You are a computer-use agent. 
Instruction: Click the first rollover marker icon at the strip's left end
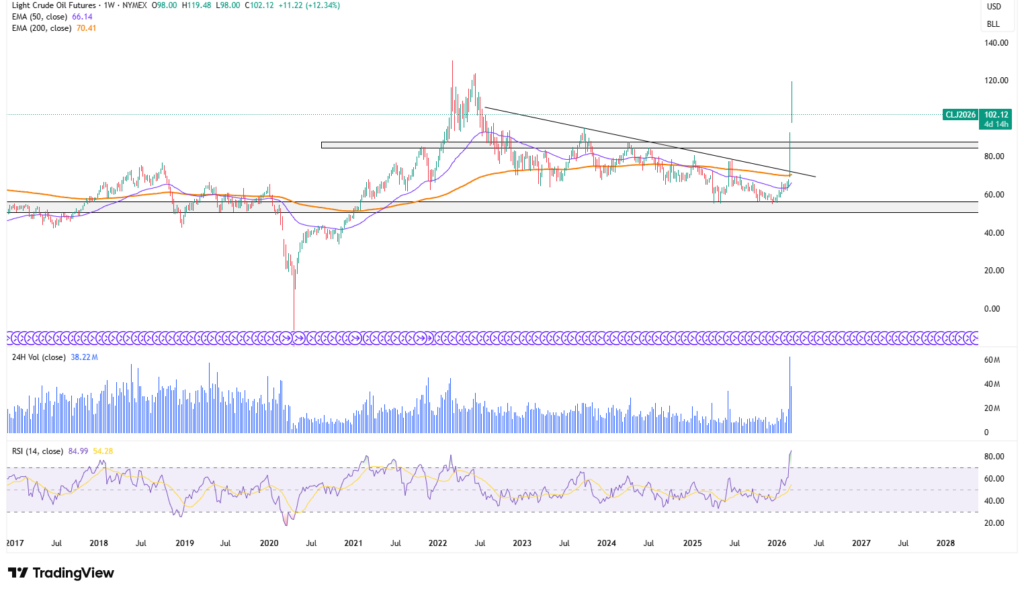click(x=12, y=337)
